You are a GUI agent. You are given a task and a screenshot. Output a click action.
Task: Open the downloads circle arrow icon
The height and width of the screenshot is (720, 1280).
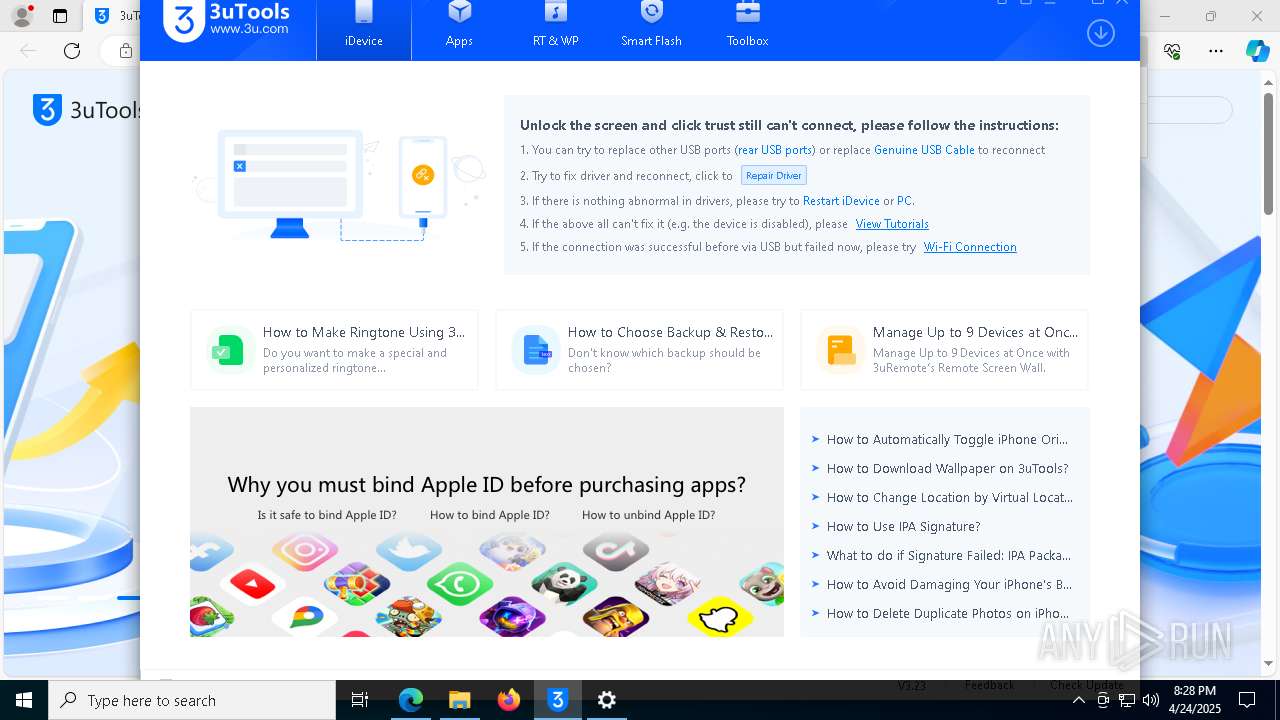pyautogui.click(x=1100, y=33)
